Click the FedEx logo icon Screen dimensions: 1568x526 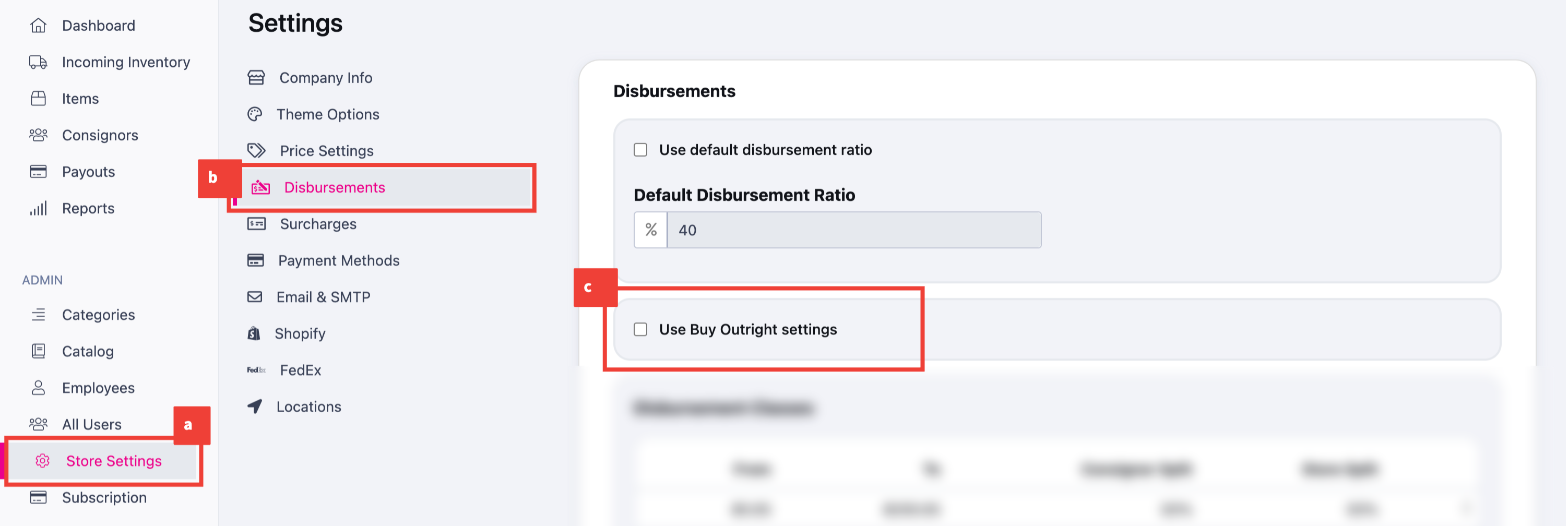pyautogui.click(x=256, y=370)
